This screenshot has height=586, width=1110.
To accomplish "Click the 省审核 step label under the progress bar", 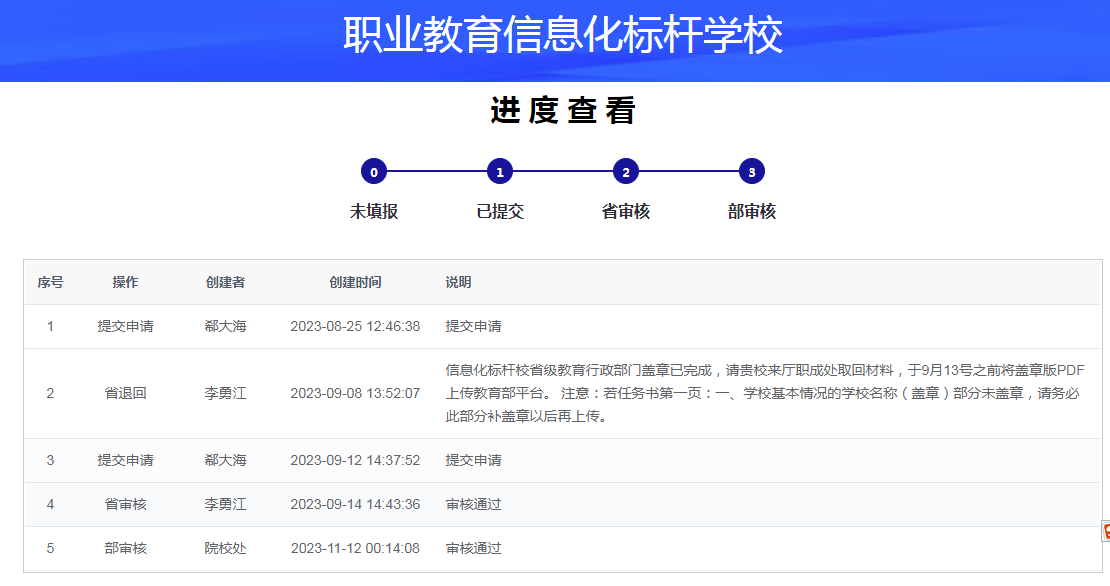I will click(626, 212).
